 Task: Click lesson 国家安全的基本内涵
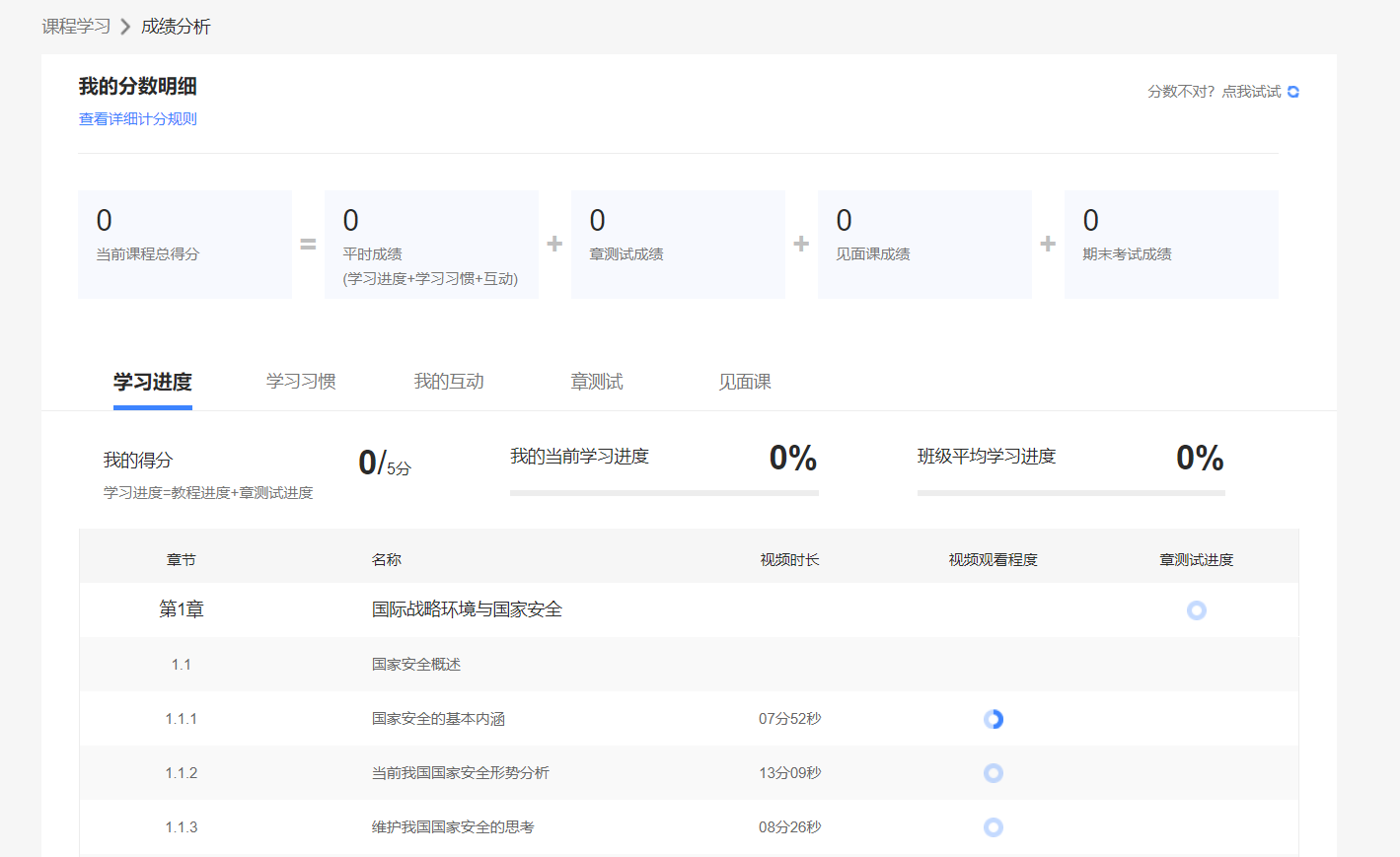[x=438, y=719]
